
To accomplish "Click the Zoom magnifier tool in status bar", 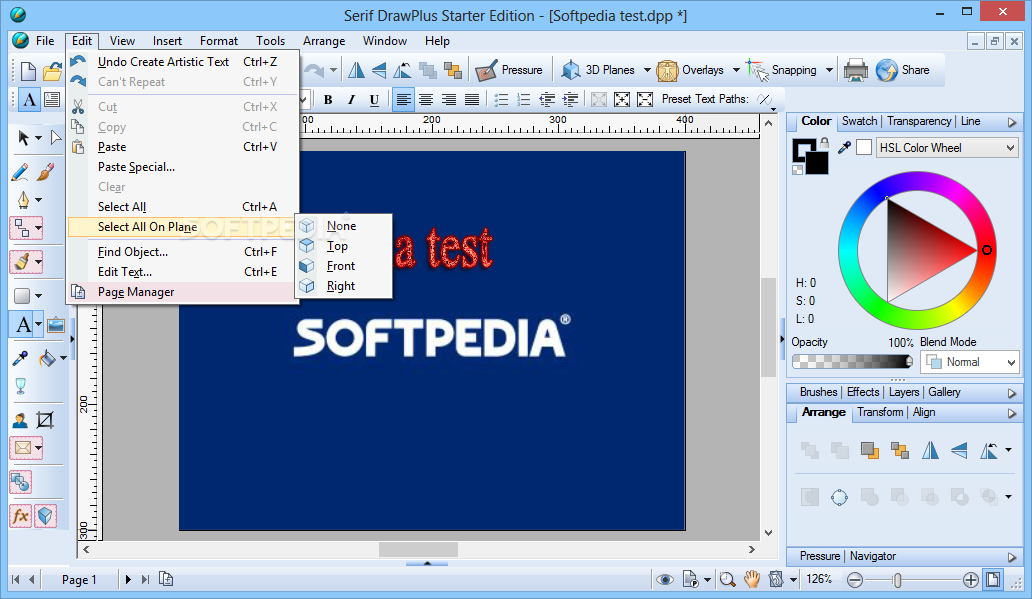I will [x=727, y=579].
